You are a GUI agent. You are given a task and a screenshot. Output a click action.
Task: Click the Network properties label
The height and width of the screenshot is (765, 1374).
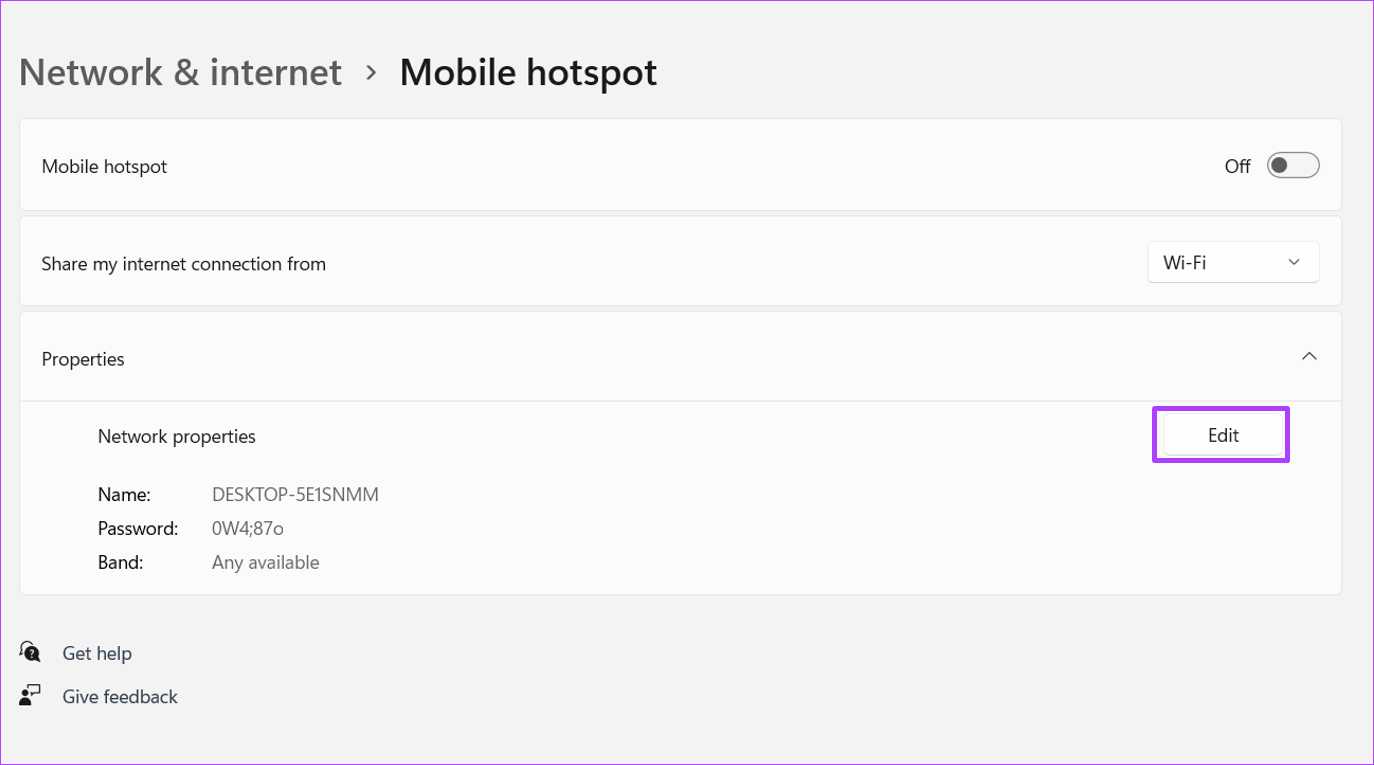pos(177,437)
